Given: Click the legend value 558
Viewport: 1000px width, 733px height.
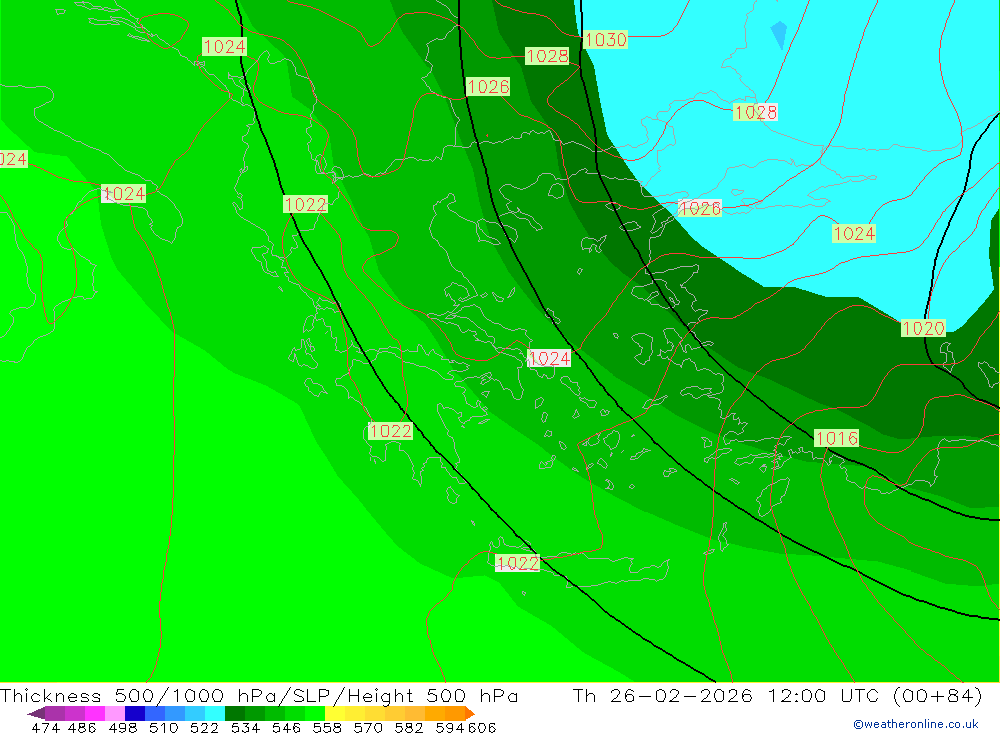Looking at the screenshot, I should click(x=327, y=727).
